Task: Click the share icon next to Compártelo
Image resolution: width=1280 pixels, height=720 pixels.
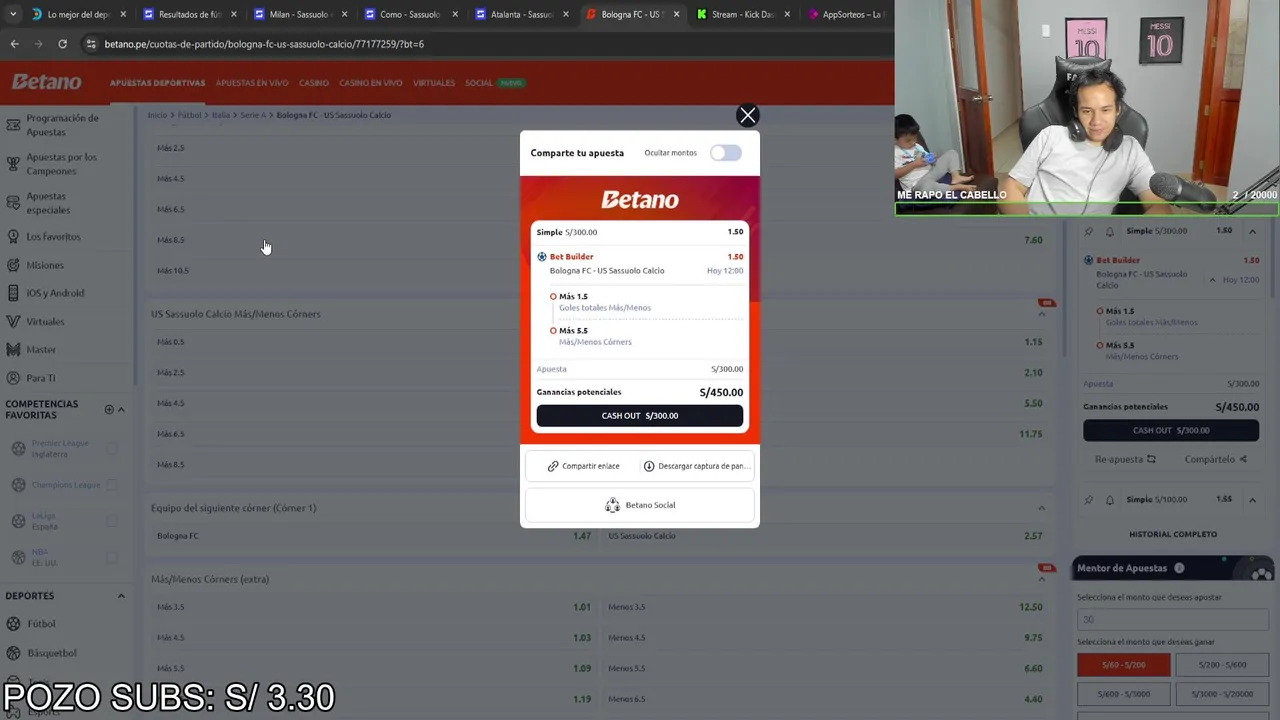Action: coord(1243,459)
